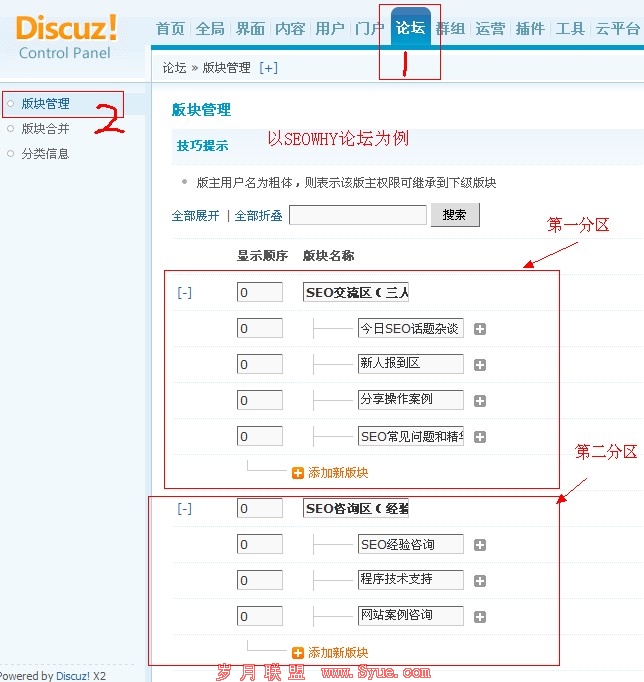Click plus icon beside 今日SEO话题杂谈 board
This screenshot has height=682, width=644.
(x=480, y=329)
